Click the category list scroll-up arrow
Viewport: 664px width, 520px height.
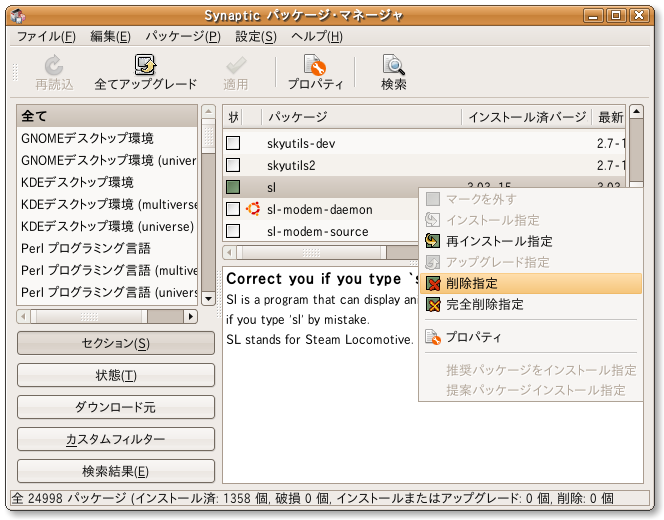coord(208,112)
